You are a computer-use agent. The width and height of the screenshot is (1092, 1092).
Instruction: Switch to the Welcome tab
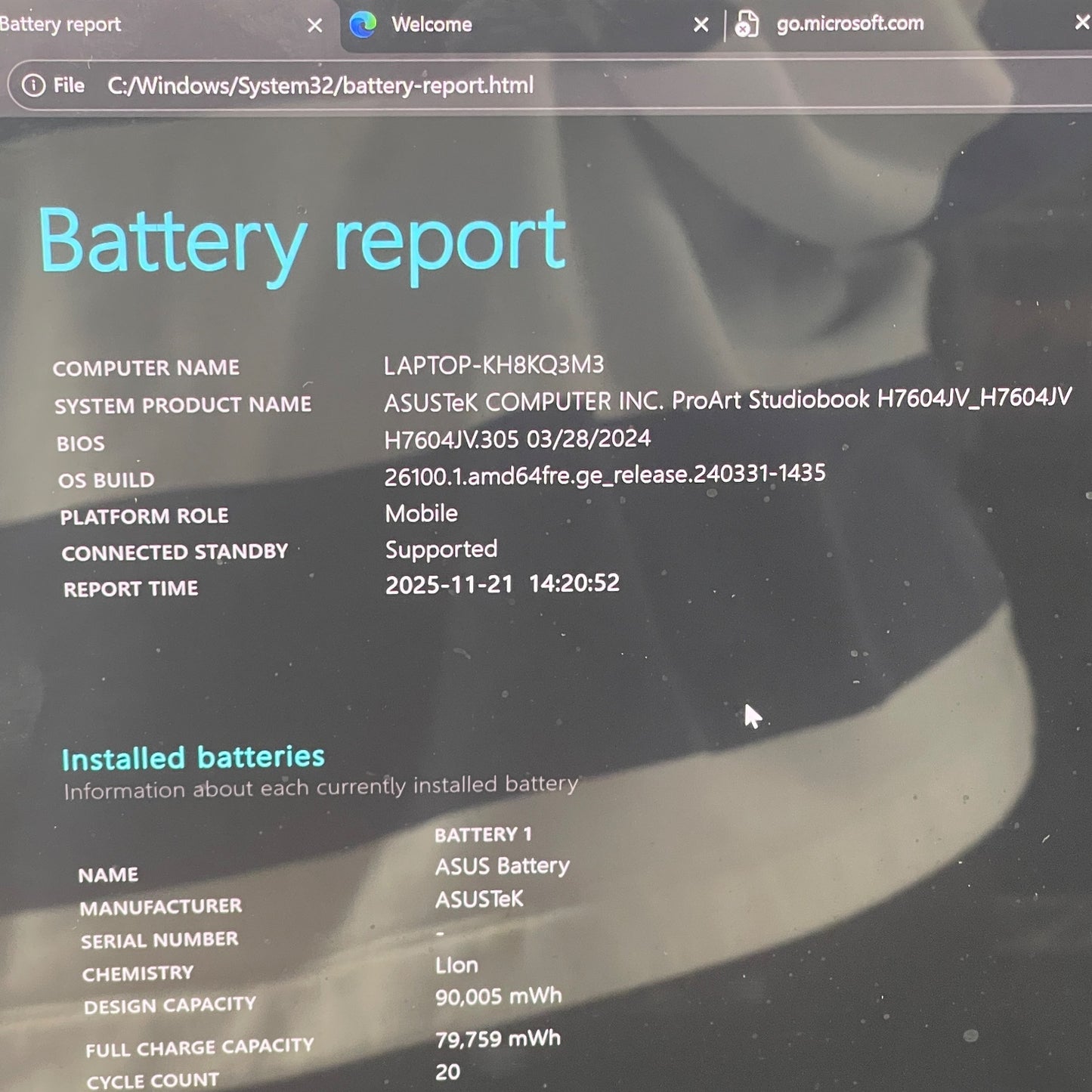(432, 25)
